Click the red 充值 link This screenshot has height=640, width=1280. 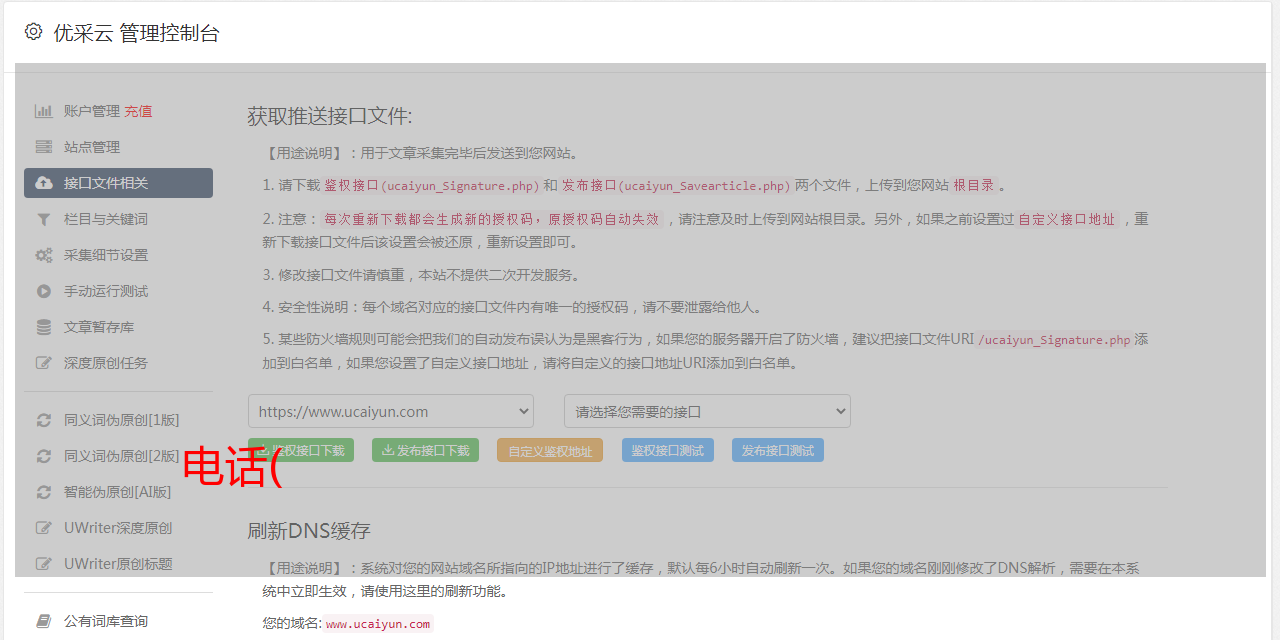[138, 111]
